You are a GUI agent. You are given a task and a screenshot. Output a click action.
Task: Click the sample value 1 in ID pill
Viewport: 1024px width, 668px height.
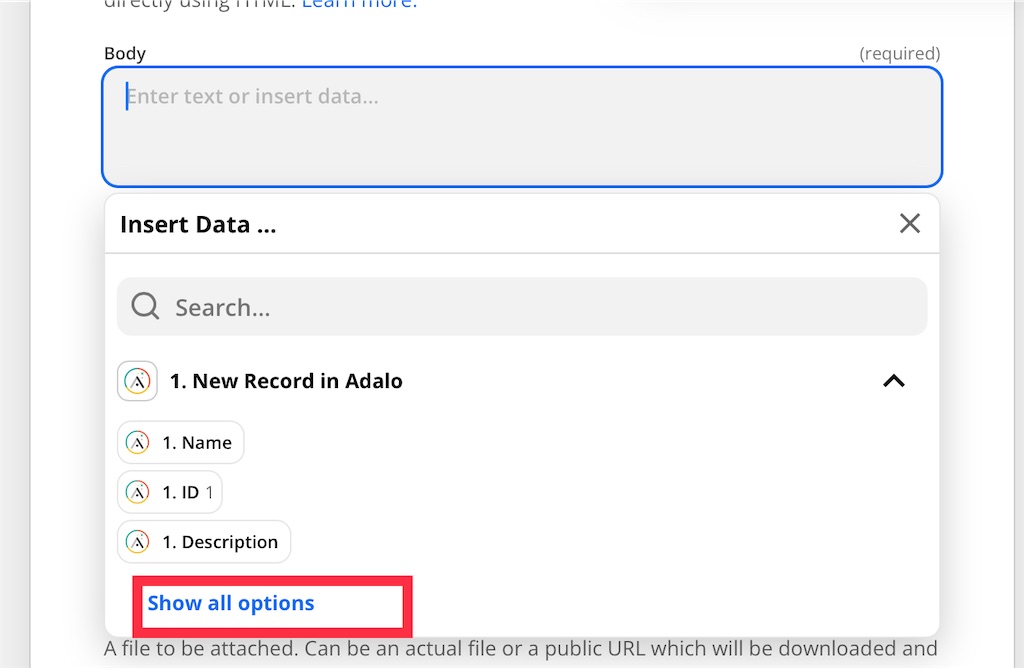point(210,492)
